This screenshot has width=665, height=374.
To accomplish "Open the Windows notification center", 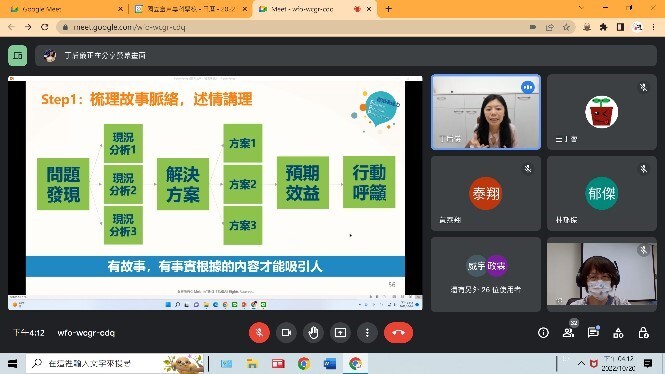I will point(648,363).
